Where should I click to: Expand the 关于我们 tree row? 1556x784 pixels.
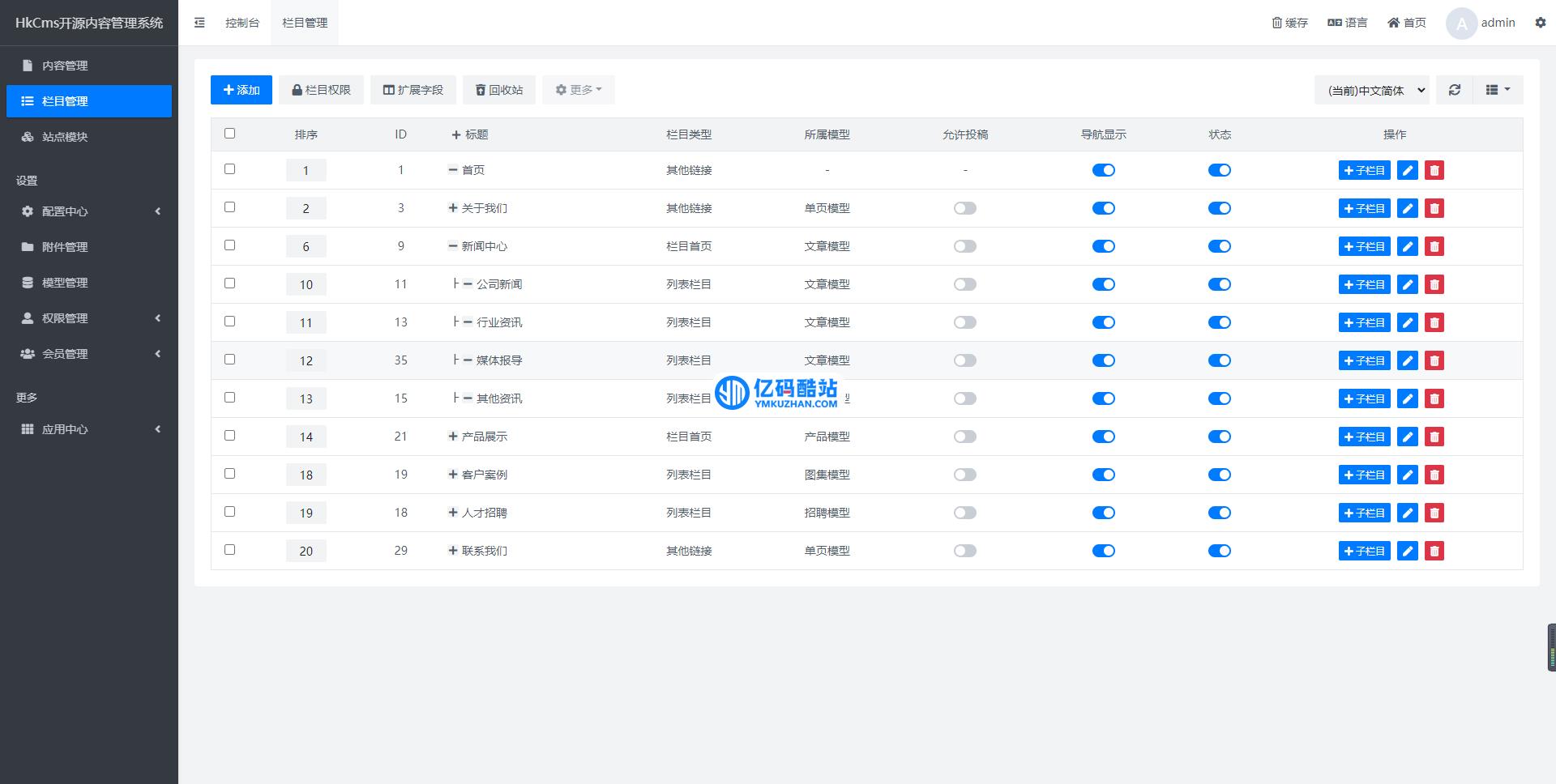coord(453,208)
